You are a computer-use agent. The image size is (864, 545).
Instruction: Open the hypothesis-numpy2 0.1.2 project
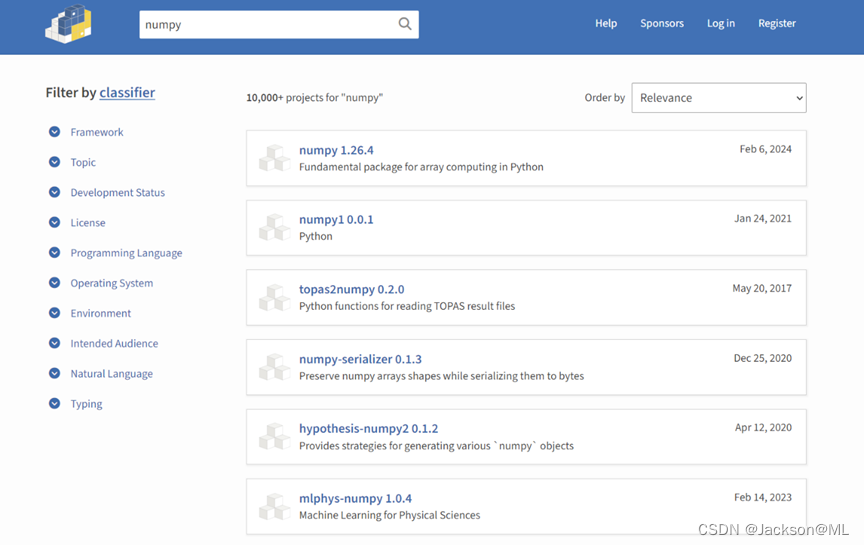(x=369, y=429)
